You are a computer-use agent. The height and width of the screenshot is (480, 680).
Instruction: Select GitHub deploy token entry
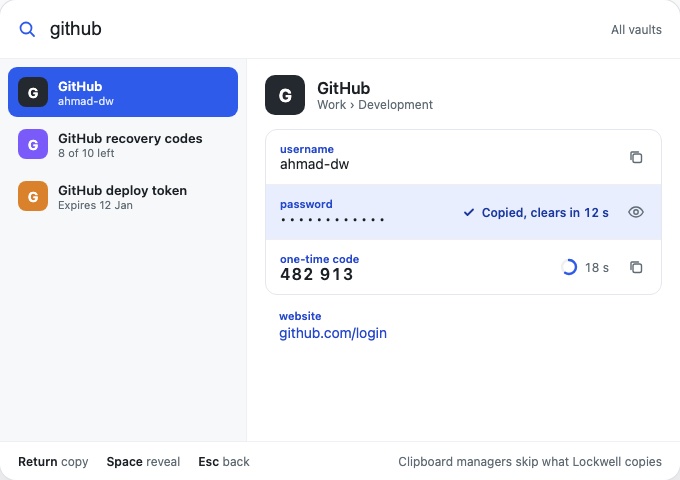(x=123, y=196)
